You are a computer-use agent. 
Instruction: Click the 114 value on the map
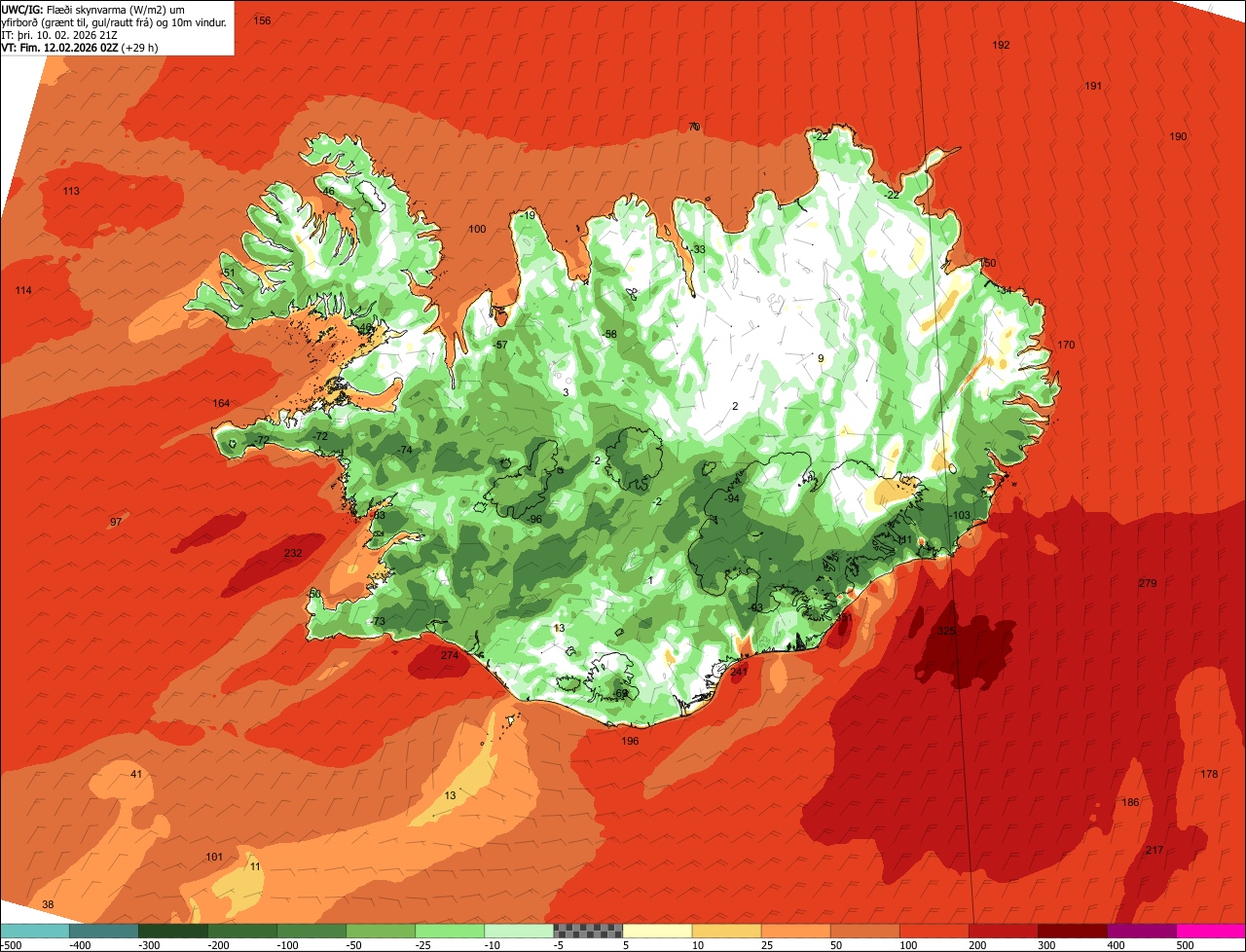click(23, 290)
